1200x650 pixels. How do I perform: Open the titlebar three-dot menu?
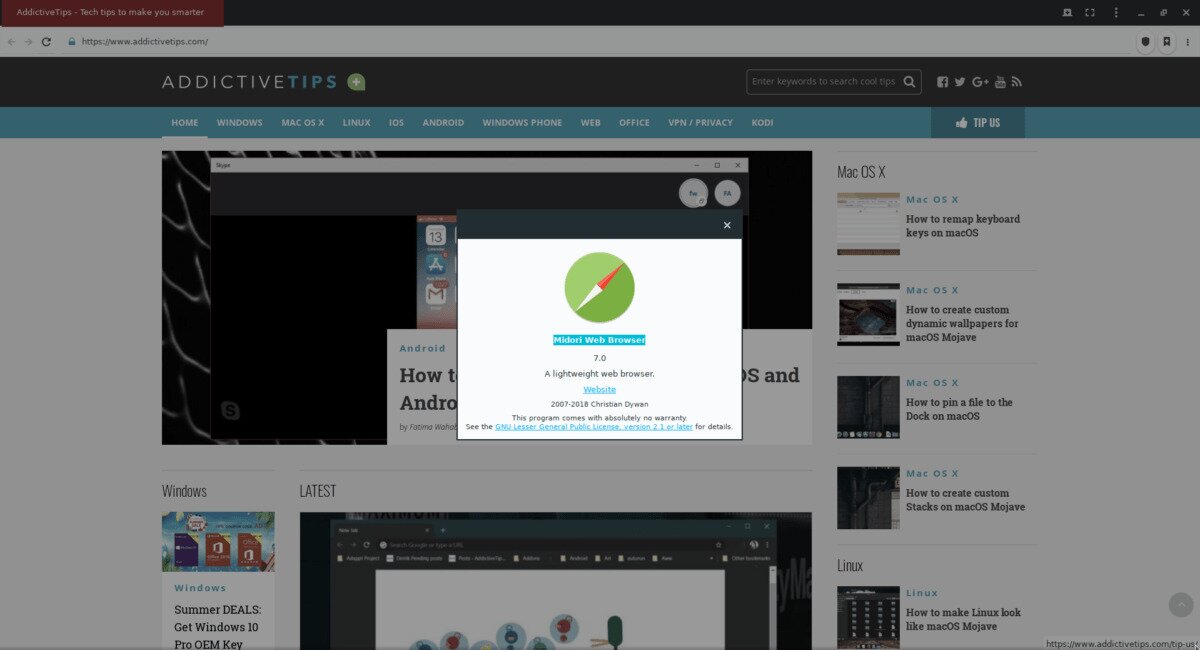1116,12
